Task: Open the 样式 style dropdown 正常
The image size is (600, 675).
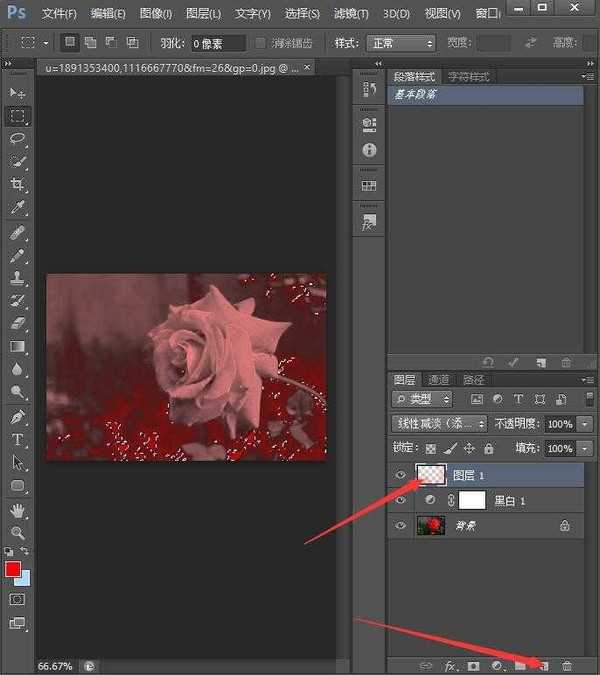Action: point(401,44)
